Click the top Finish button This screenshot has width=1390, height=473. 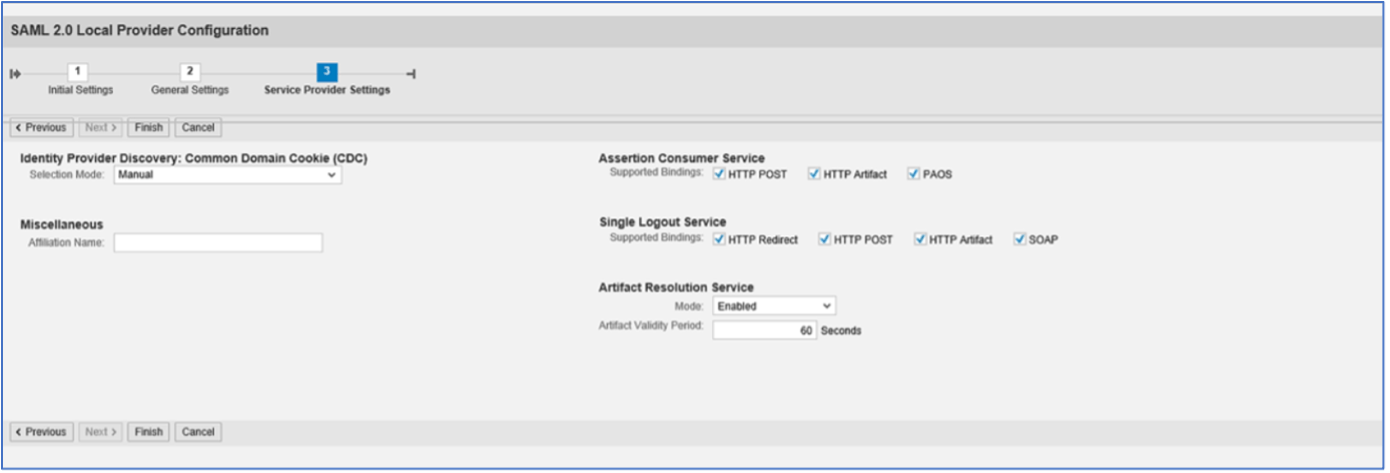148,128
